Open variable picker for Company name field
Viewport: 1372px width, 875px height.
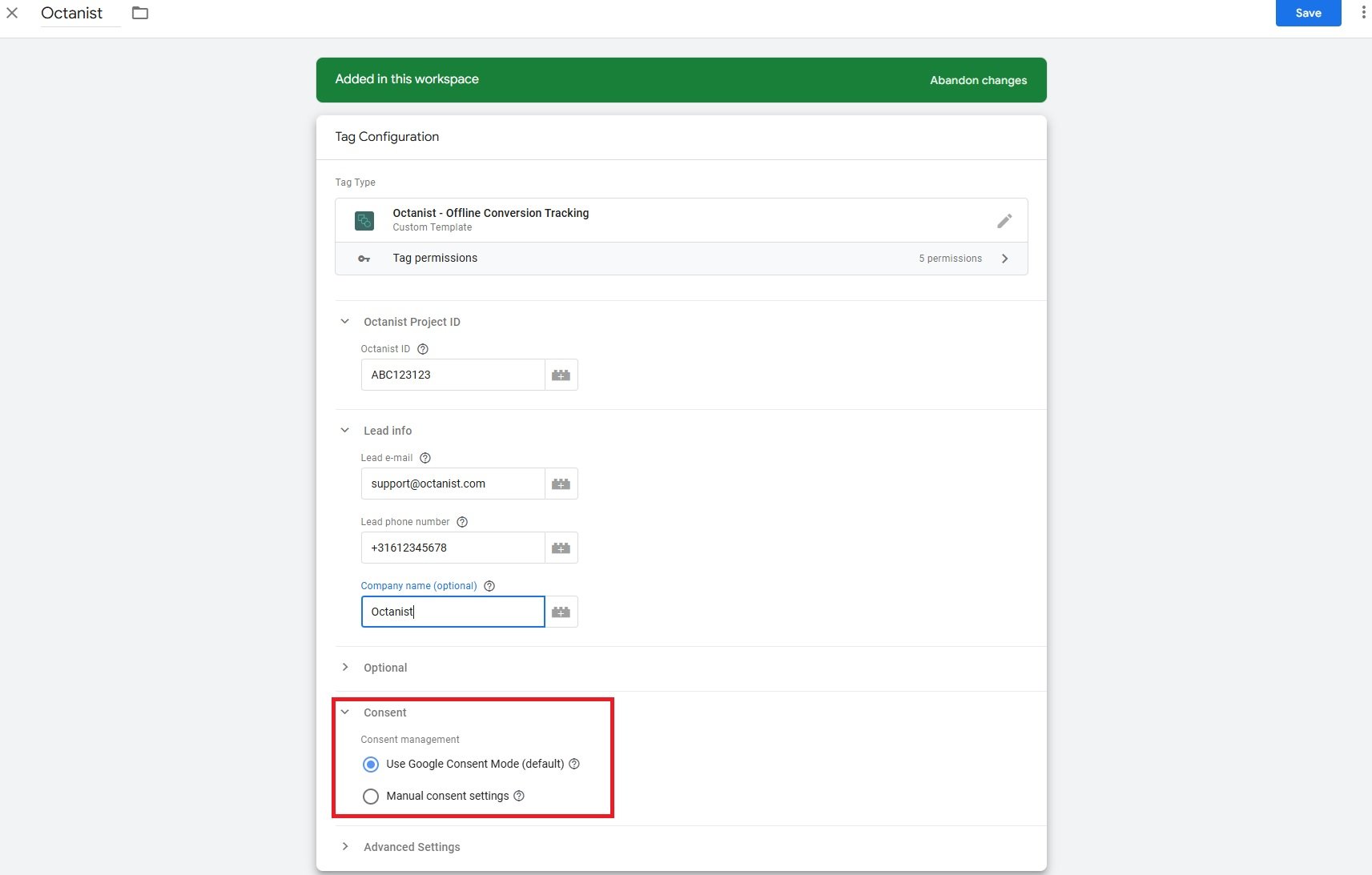(561, 612)
